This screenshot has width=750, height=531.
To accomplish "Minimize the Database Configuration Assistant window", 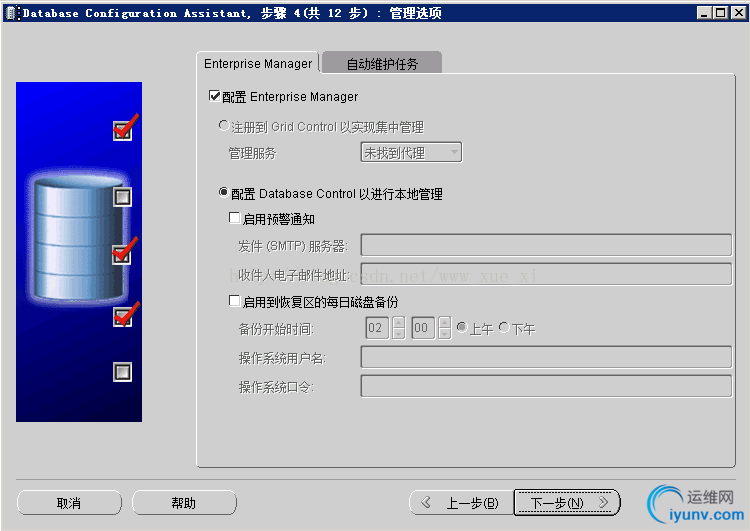I will [x=703, y=13].
